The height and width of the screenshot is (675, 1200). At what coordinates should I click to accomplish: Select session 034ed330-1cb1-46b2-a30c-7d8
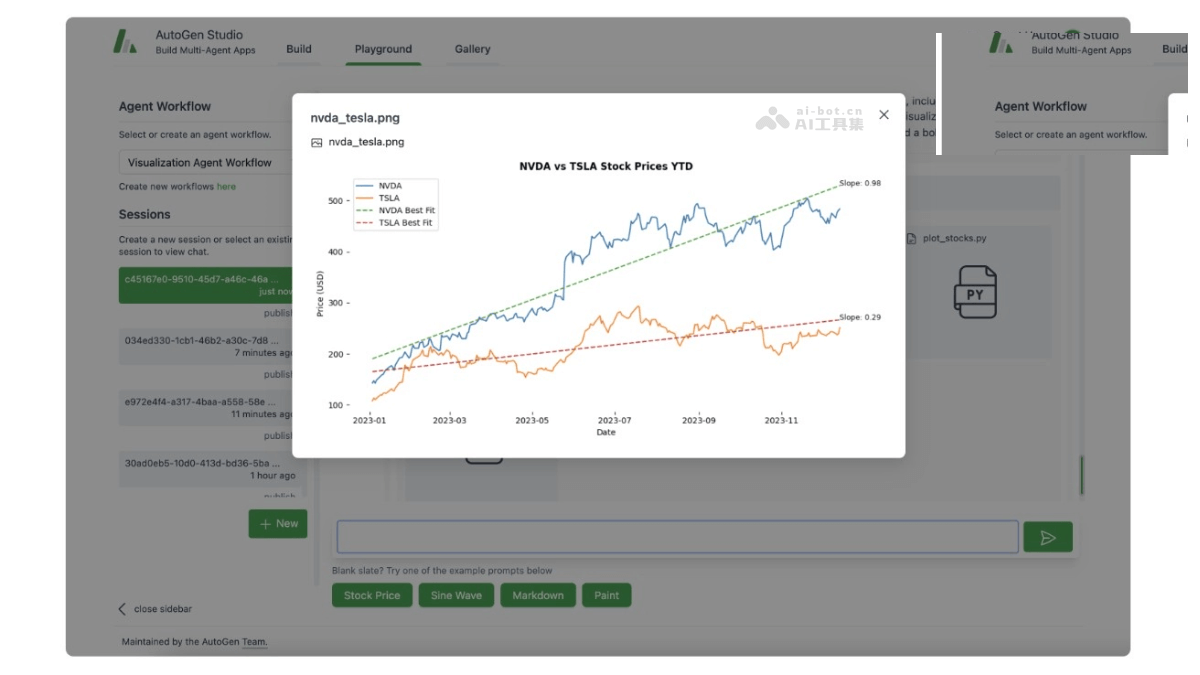pos(207,346)
